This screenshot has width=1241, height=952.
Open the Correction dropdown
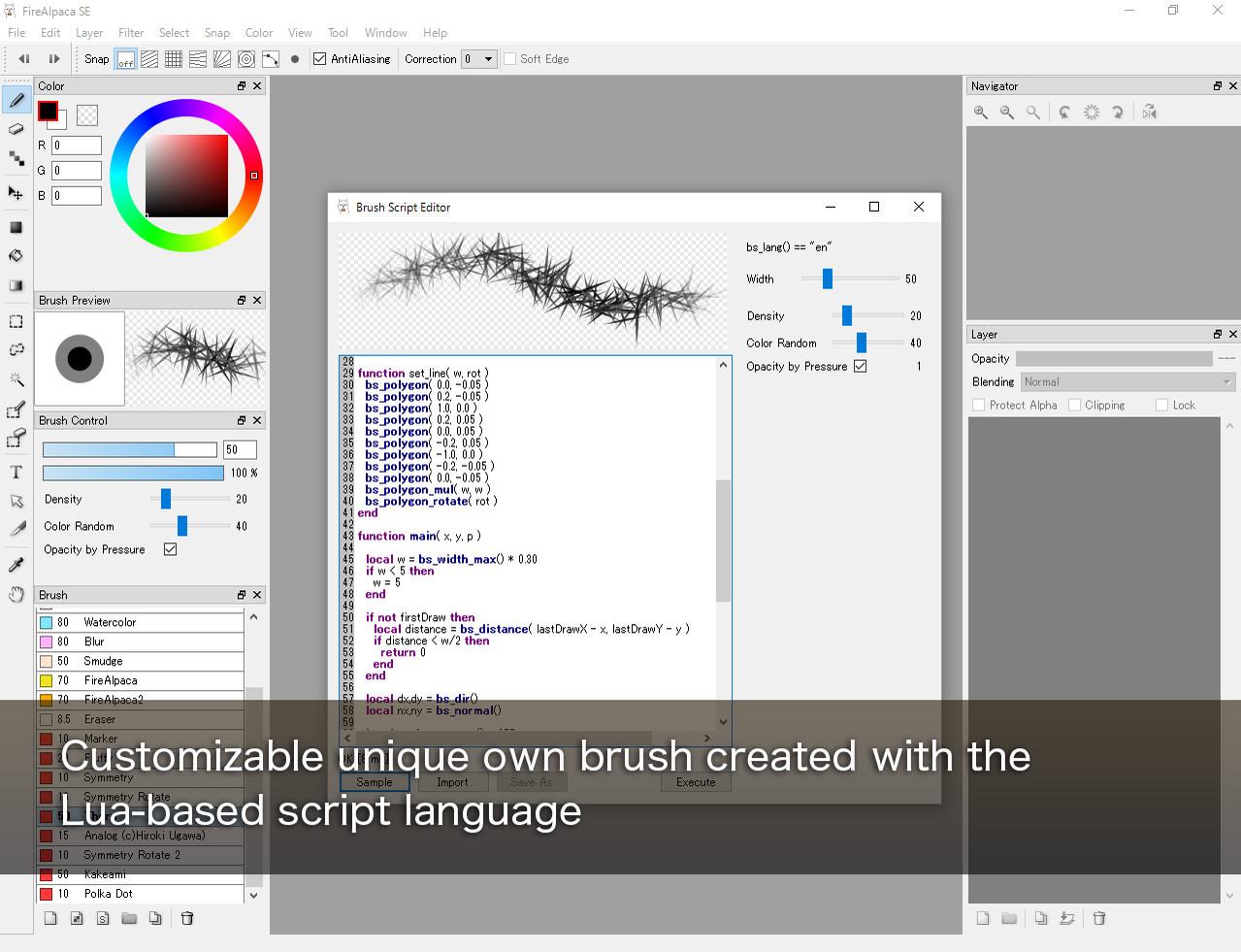point(479,59)
